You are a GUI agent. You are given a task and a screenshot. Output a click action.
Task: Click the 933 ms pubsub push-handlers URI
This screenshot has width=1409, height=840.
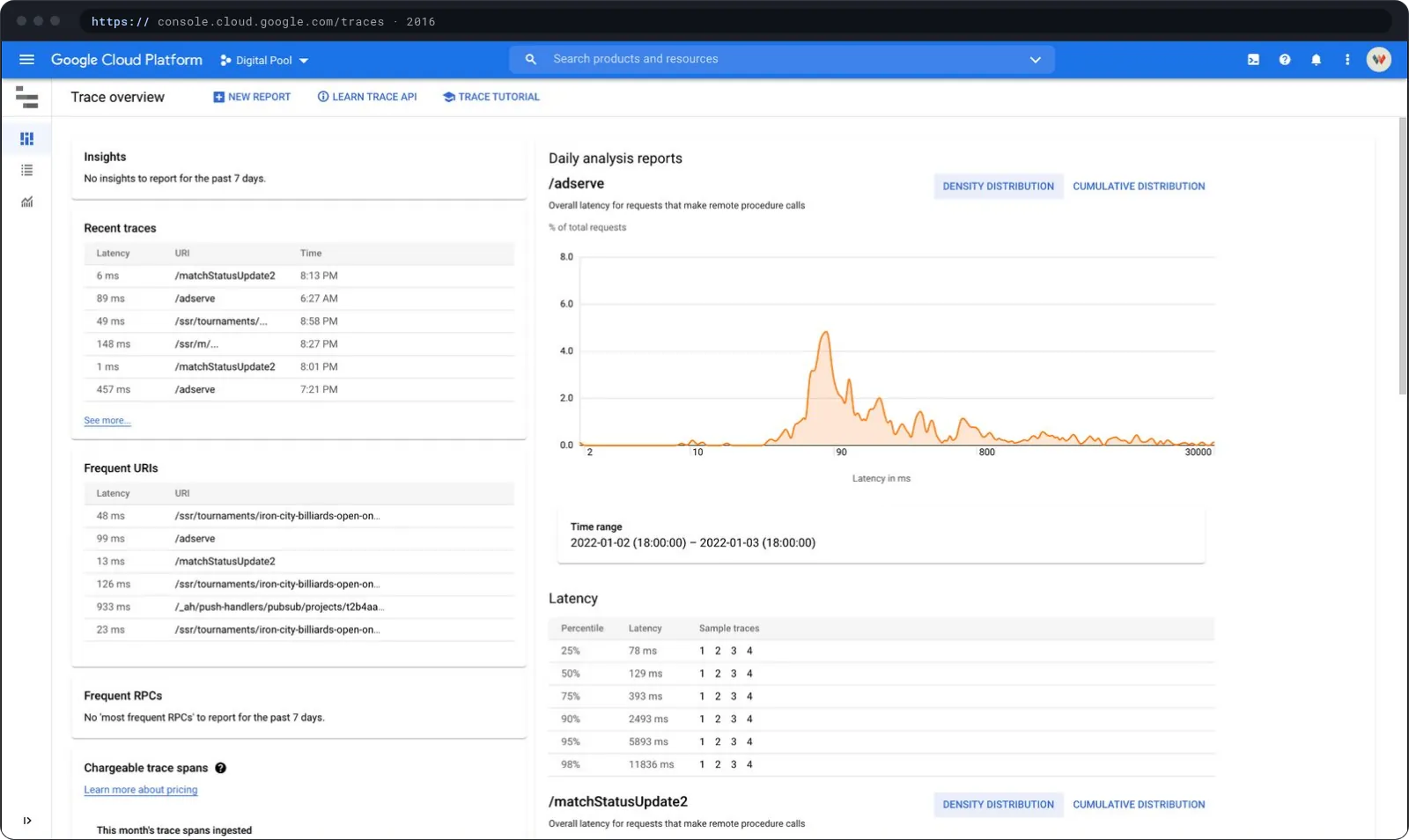pos(299,608)
